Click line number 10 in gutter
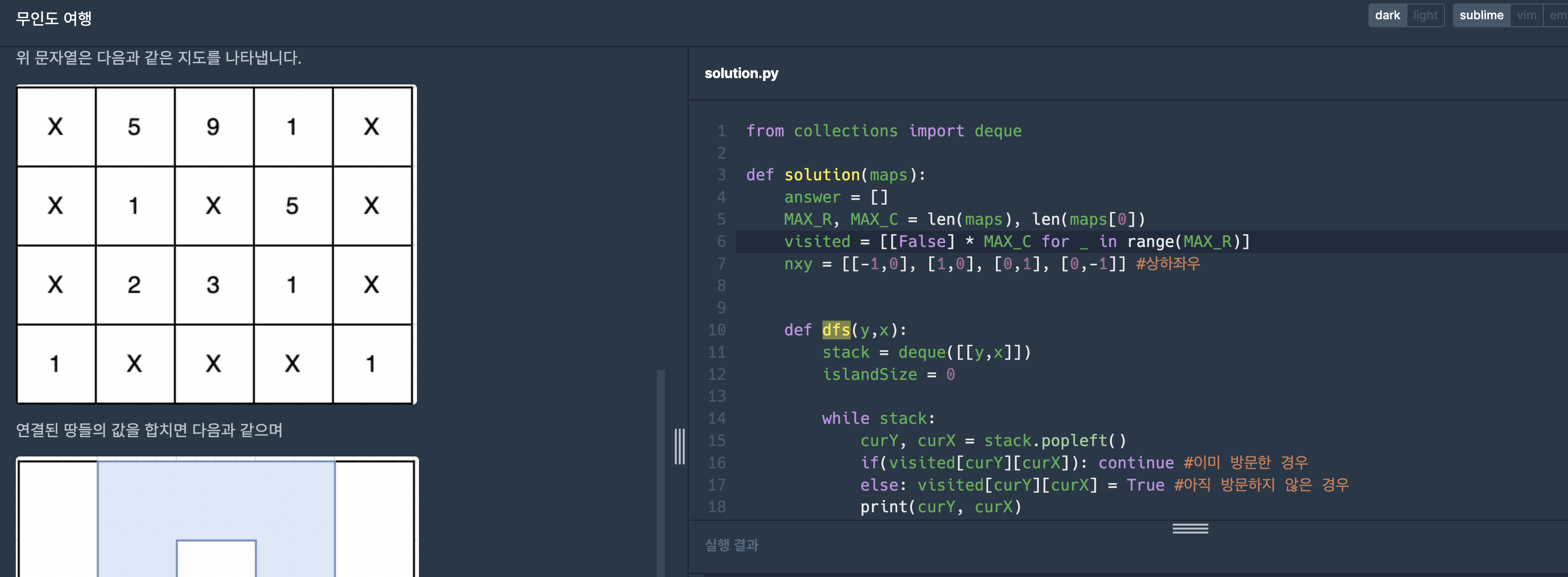Screen dimensions: 1568x577 pos(716,330)
